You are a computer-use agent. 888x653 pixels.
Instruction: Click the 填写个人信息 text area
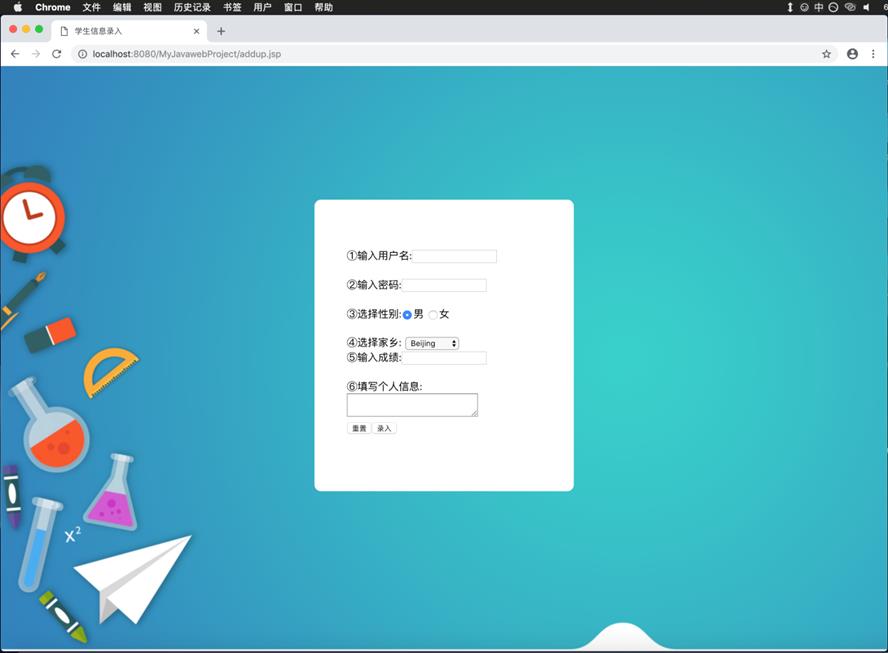pos(411,404)
